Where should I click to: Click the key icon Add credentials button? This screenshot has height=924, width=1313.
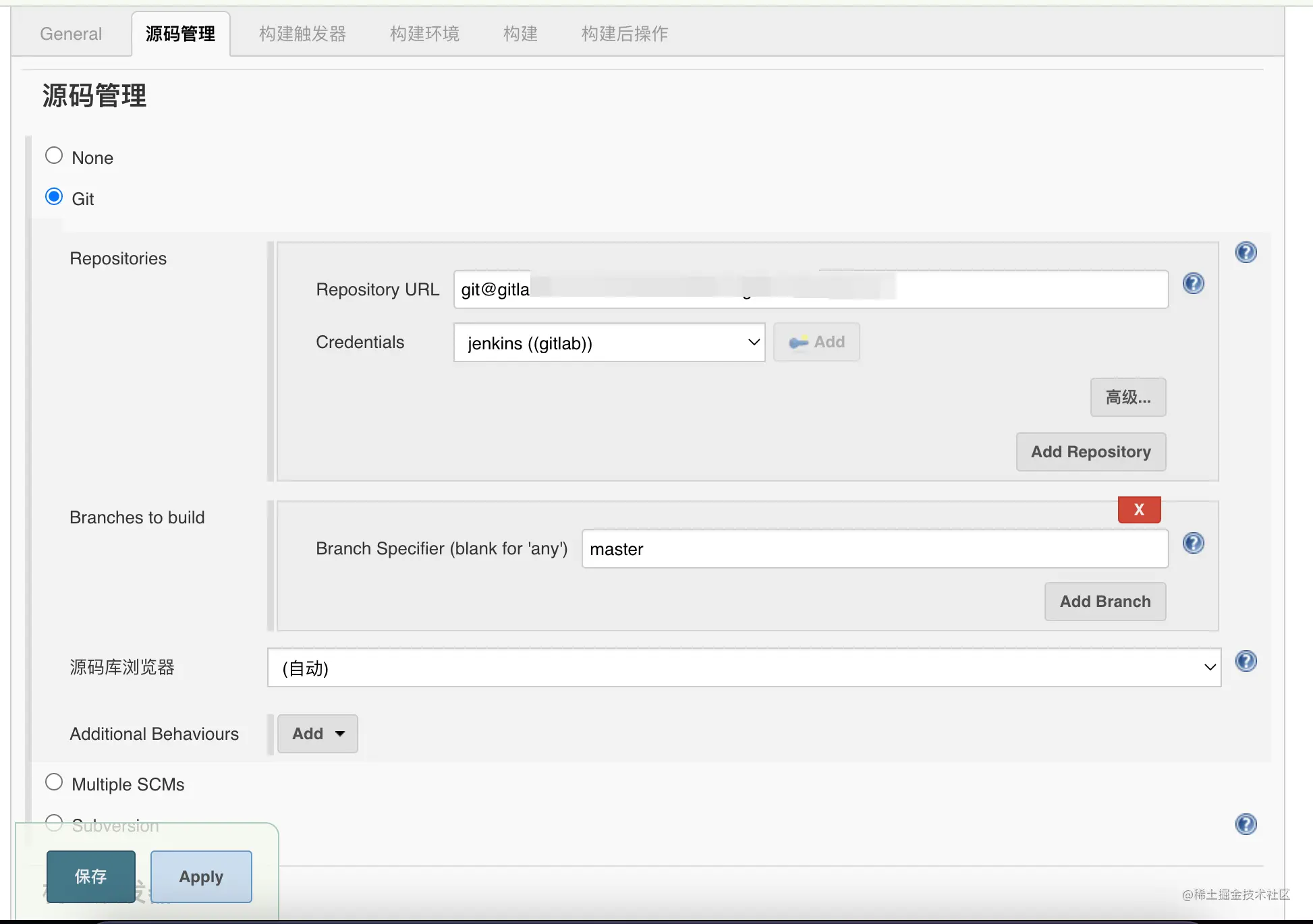pos(816,343)
